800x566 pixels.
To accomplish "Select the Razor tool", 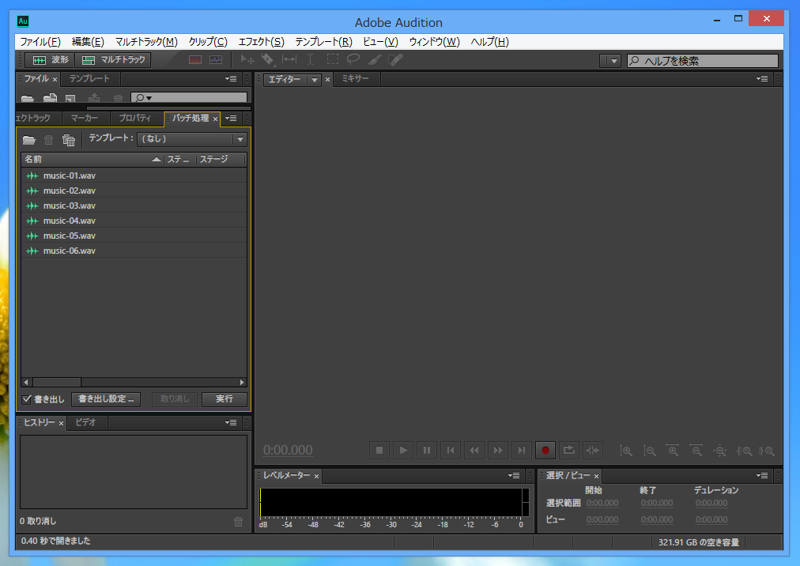I will click(x=268, y=60).
